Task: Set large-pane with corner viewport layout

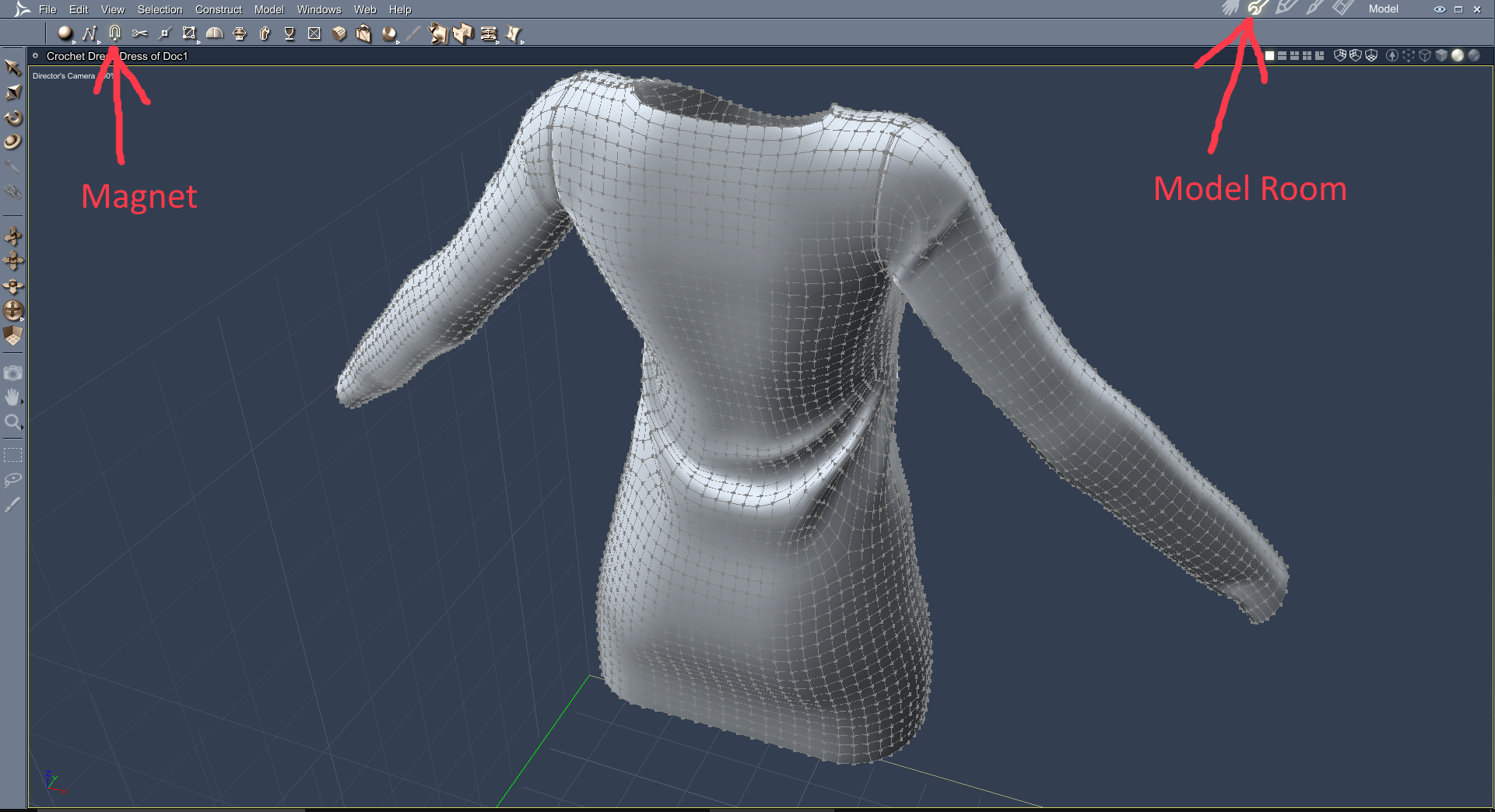Action: pos(1320,55)
